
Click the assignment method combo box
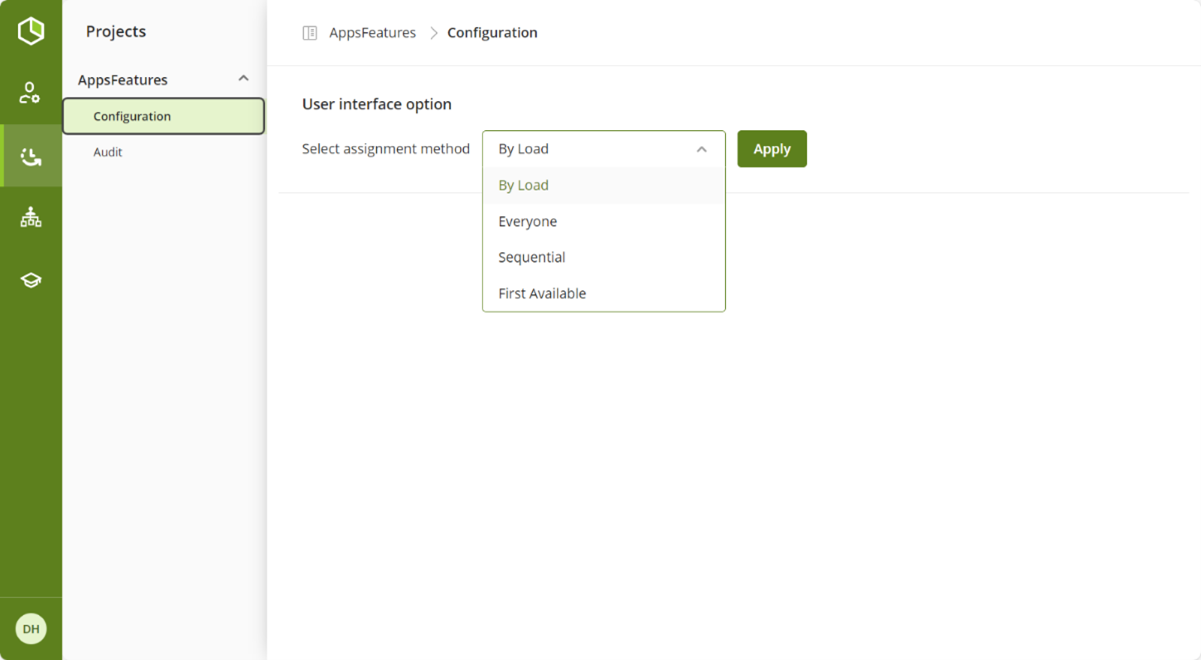click(x=604, y=149)
